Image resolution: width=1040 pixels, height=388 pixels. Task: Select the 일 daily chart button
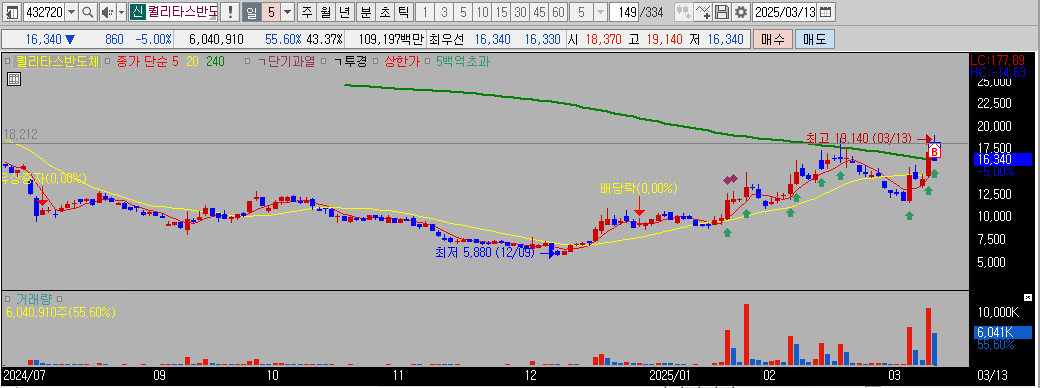251,11
